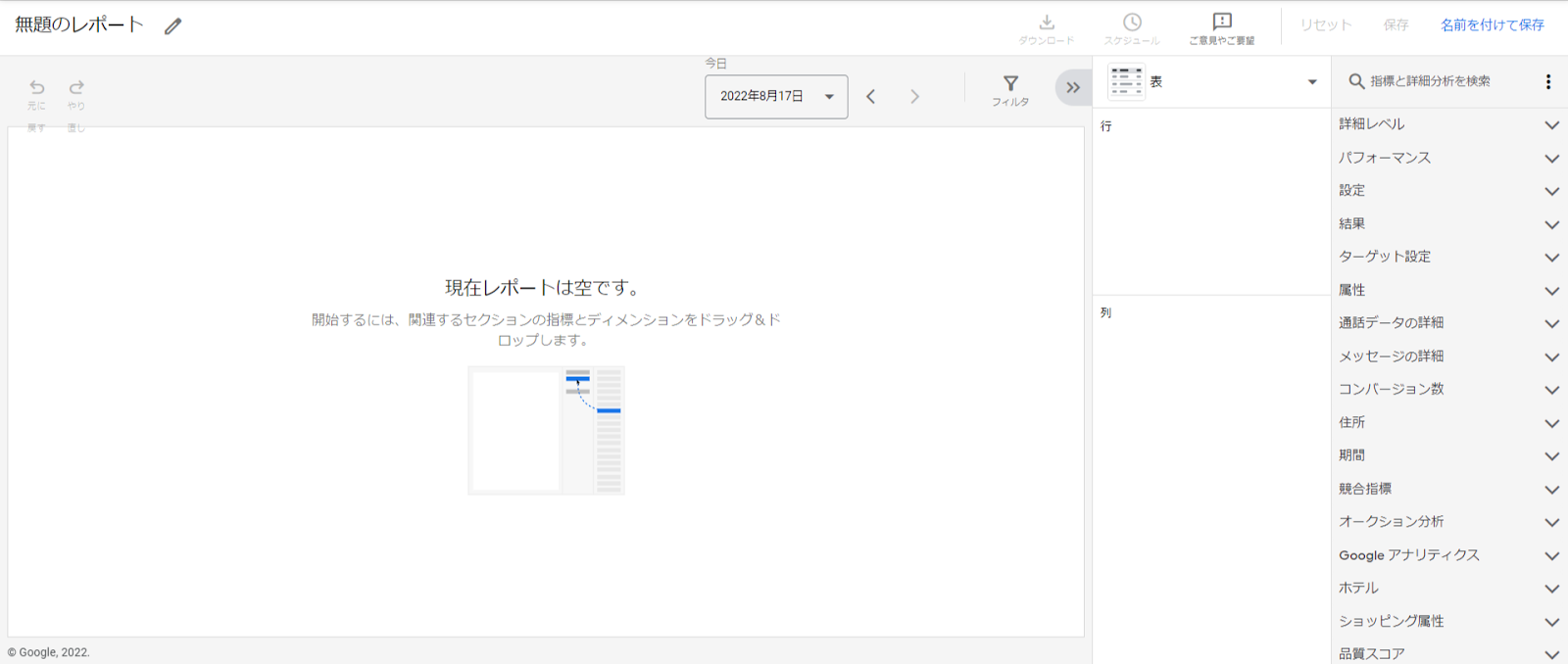The height and width of the screenshot is (664, 1568).
Task: Click the undo arrow icon
Action: pyautogui.click(x=37, y=88)
